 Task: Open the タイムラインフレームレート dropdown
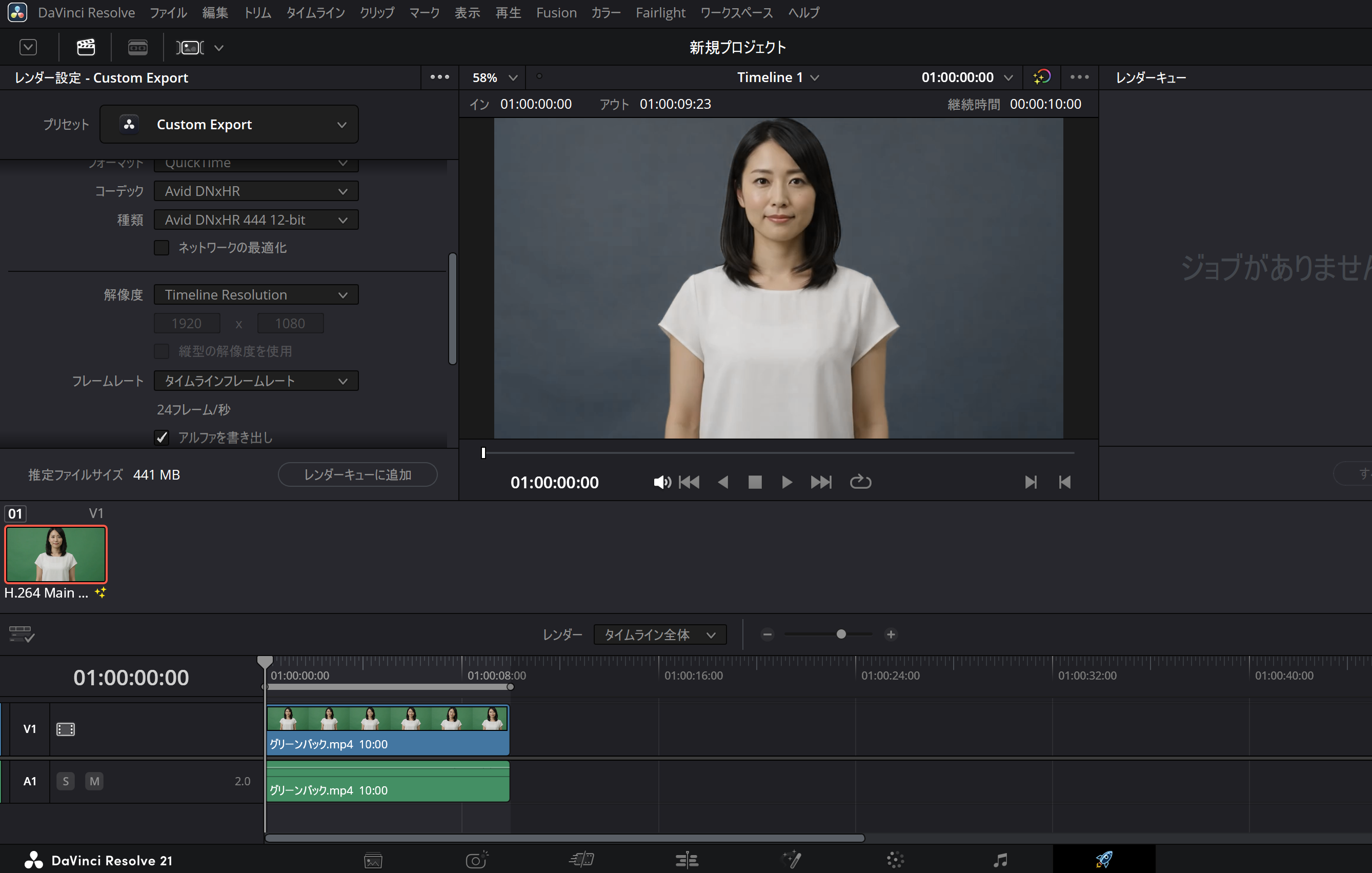(256, 381)
